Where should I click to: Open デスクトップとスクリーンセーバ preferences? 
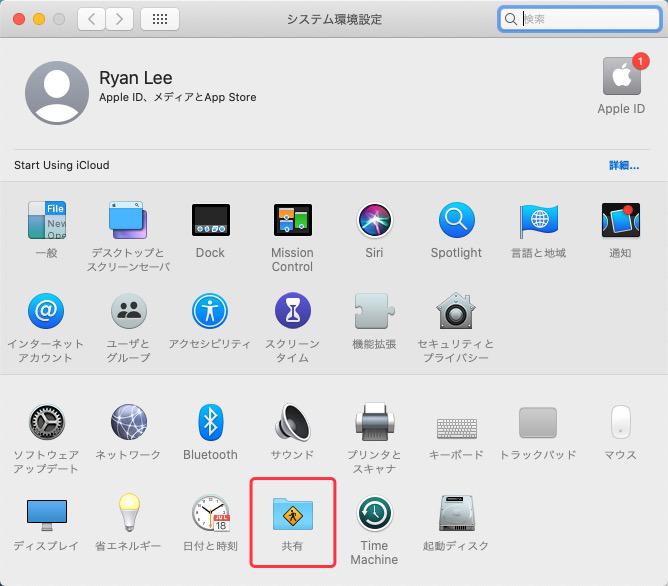tap(128, 220)
